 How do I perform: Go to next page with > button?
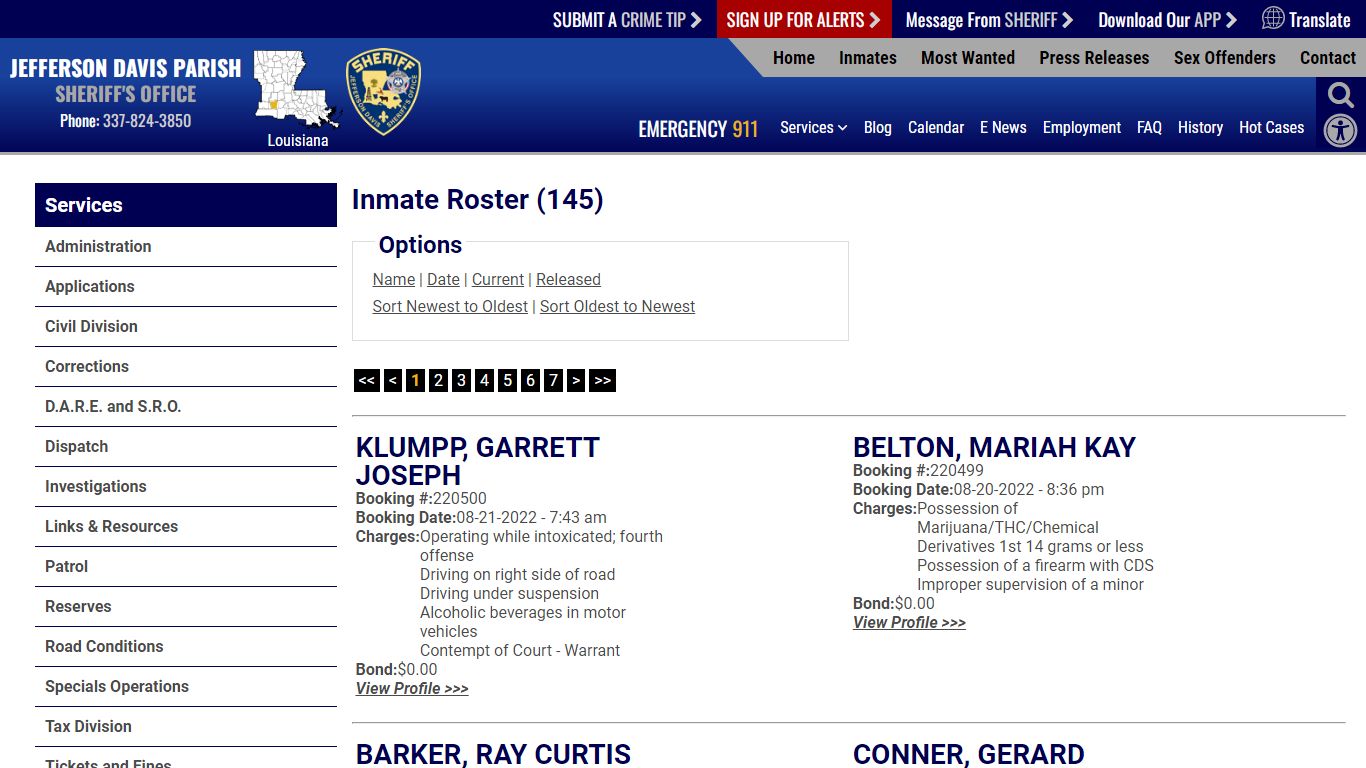(x=576, y=380)
